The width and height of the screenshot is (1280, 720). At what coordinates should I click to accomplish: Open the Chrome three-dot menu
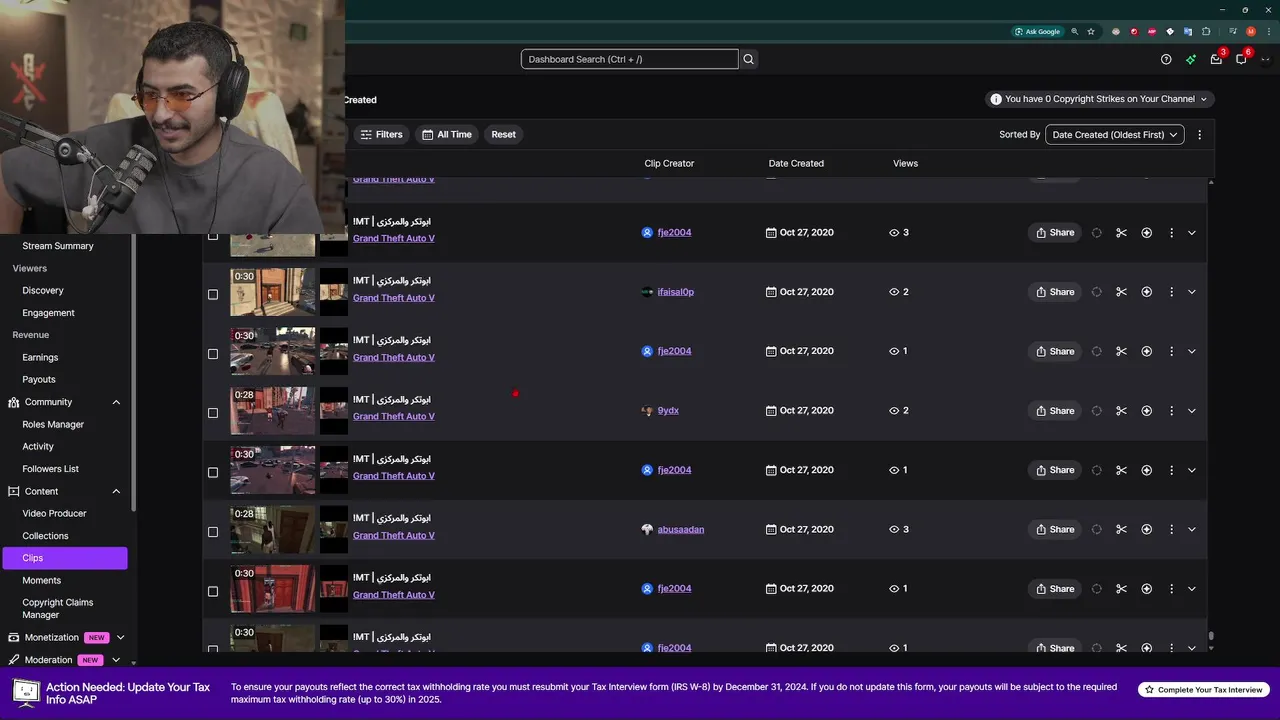[1267, 31]
